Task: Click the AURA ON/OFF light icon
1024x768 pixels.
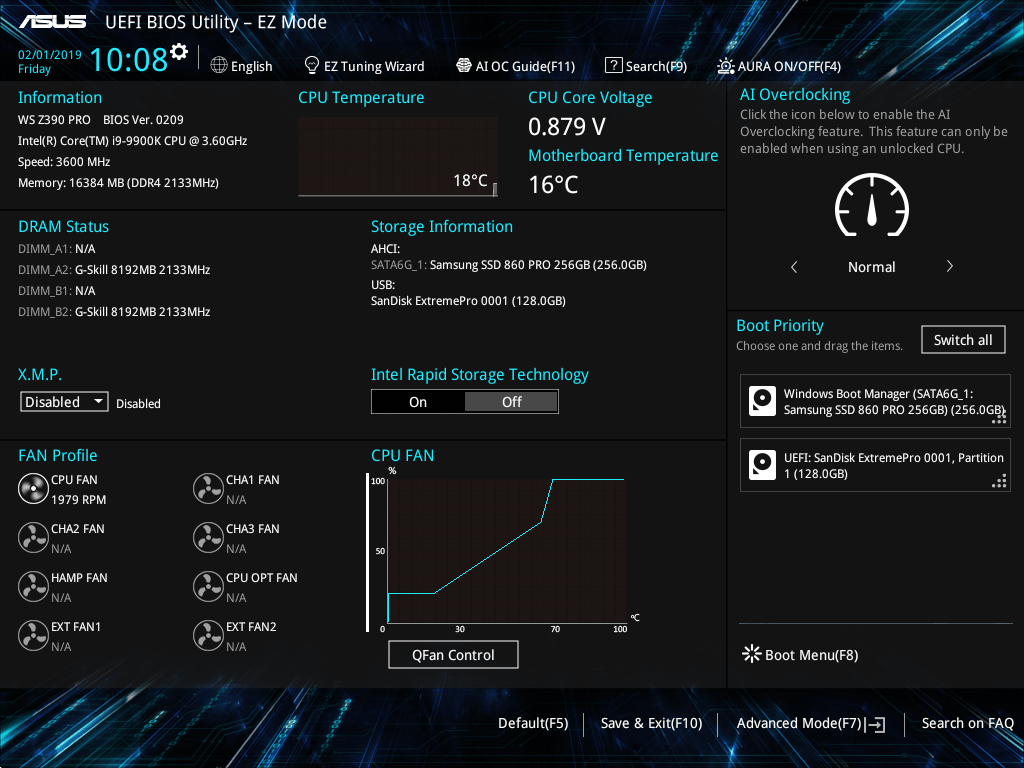Action: click(x=726, y=66)
